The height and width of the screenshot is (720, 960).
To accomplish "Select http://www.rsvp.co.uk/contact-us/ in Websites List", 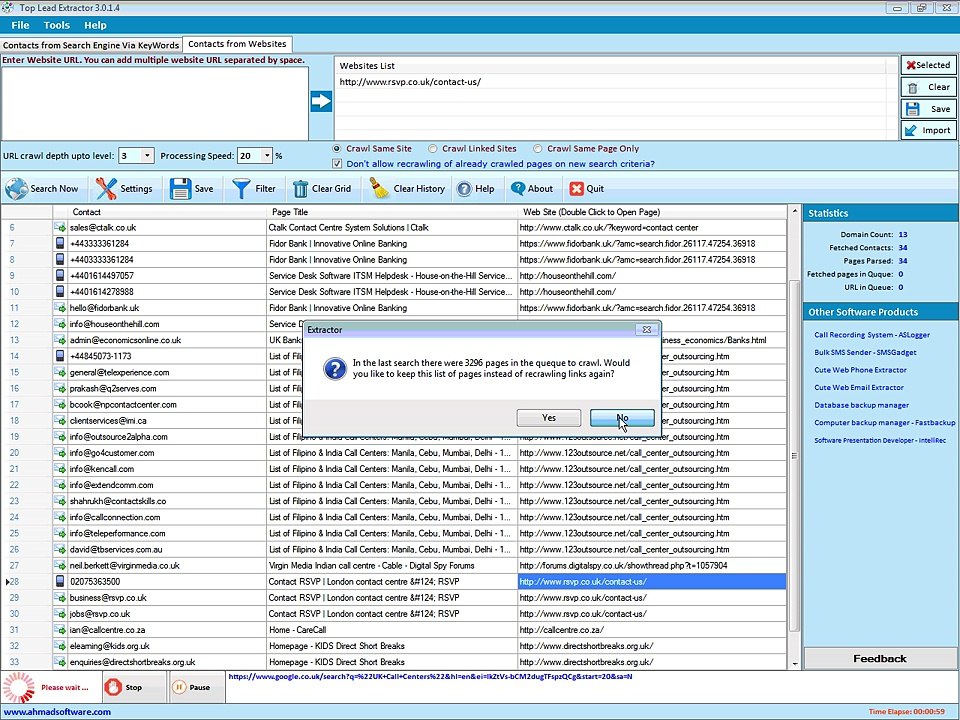I will click(x=410, y=82).
